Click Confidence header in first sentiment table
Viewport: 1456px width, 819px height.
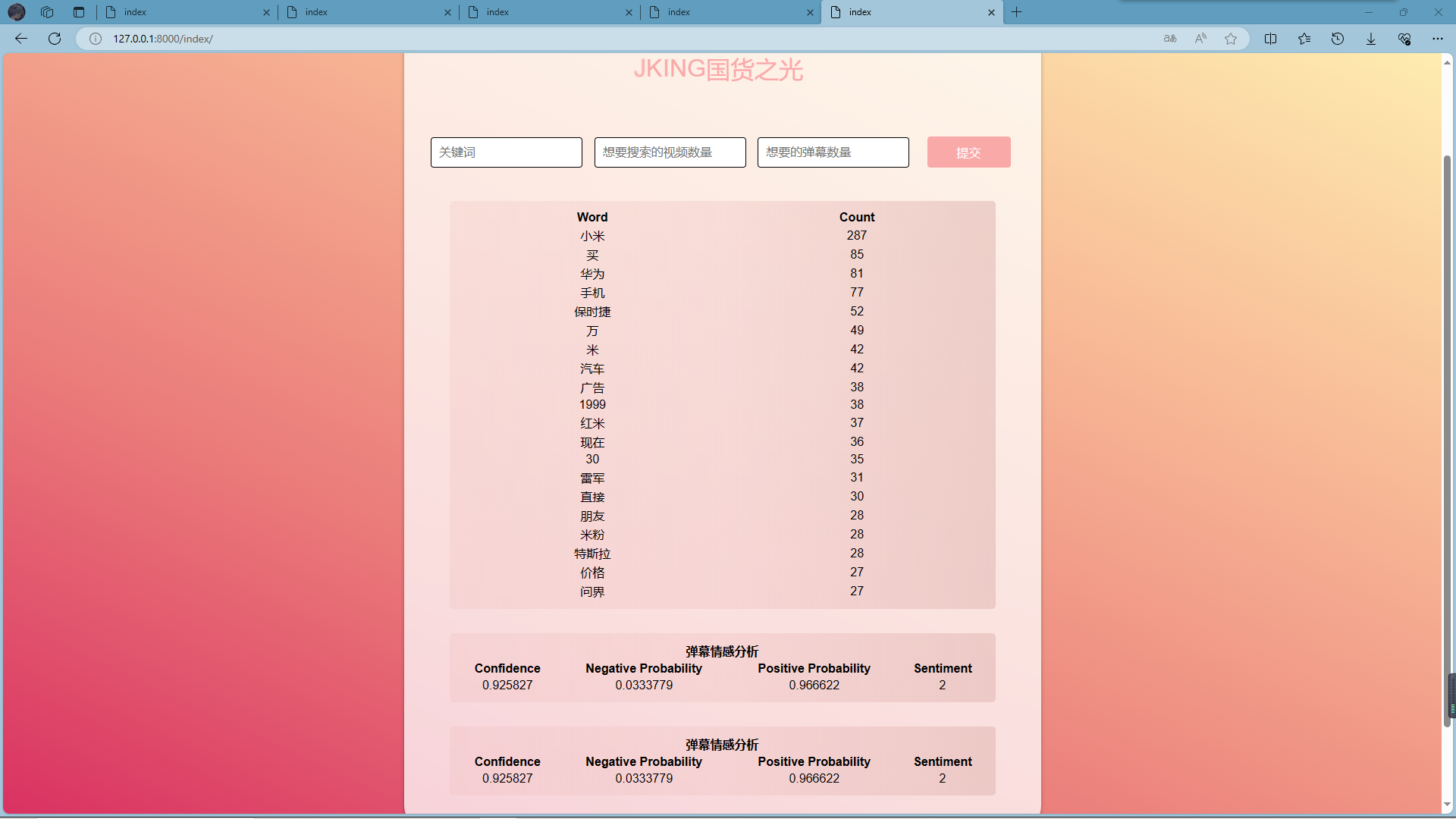[x=507, y=668]
